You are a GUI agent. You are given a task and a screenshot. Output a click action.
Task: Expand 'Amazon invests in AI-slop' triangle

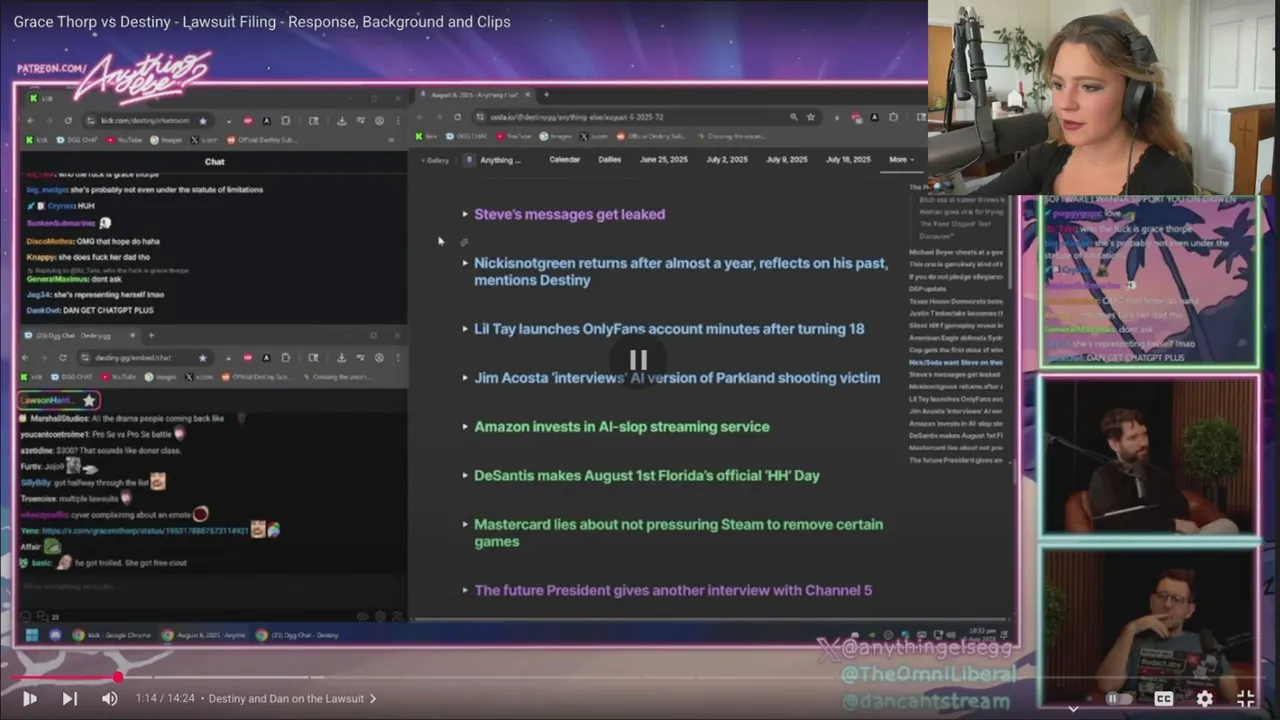(465, 427)
